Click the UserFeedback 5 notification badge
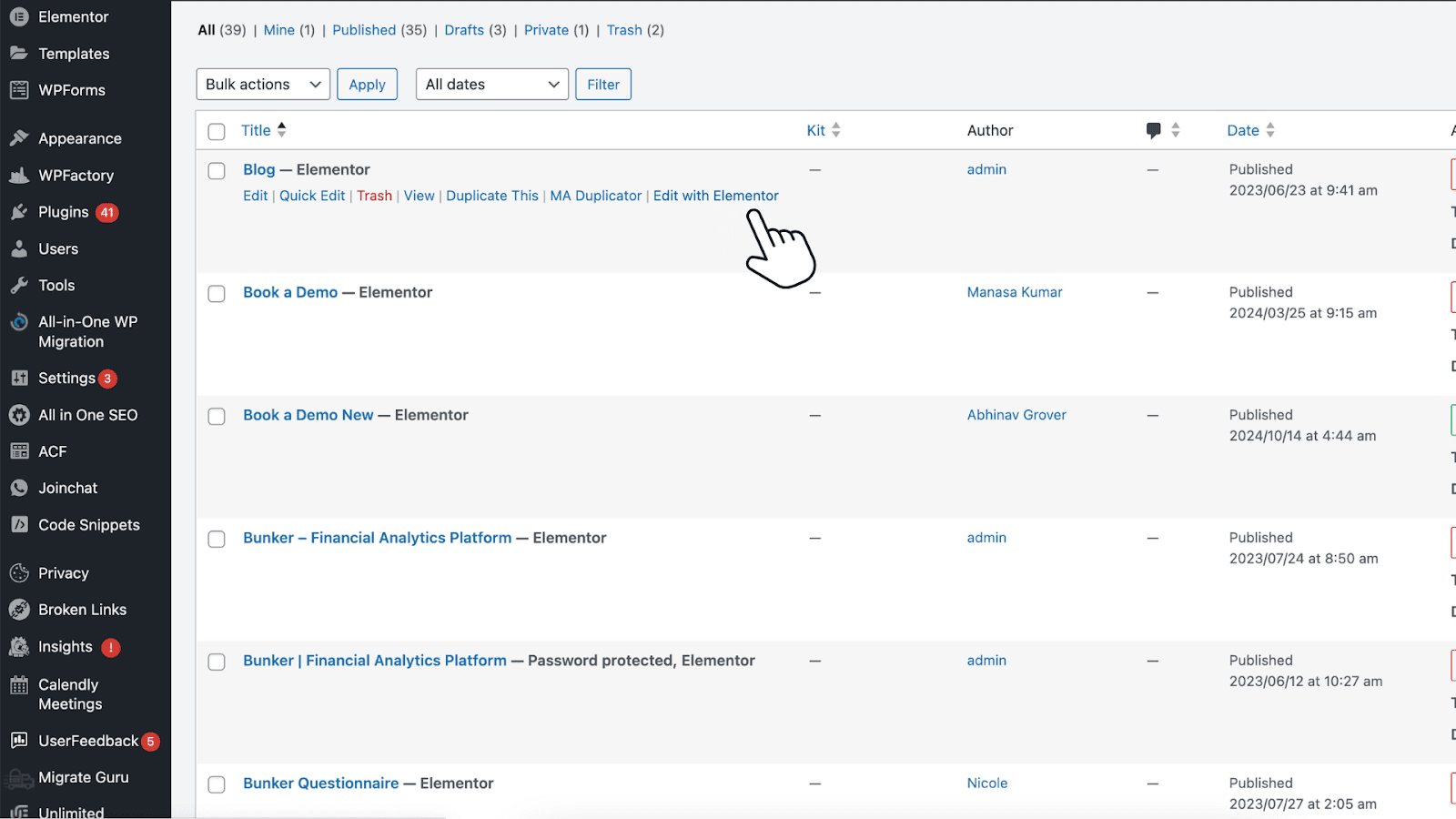This screenshot has height=819, width=1456. (151, 742)
